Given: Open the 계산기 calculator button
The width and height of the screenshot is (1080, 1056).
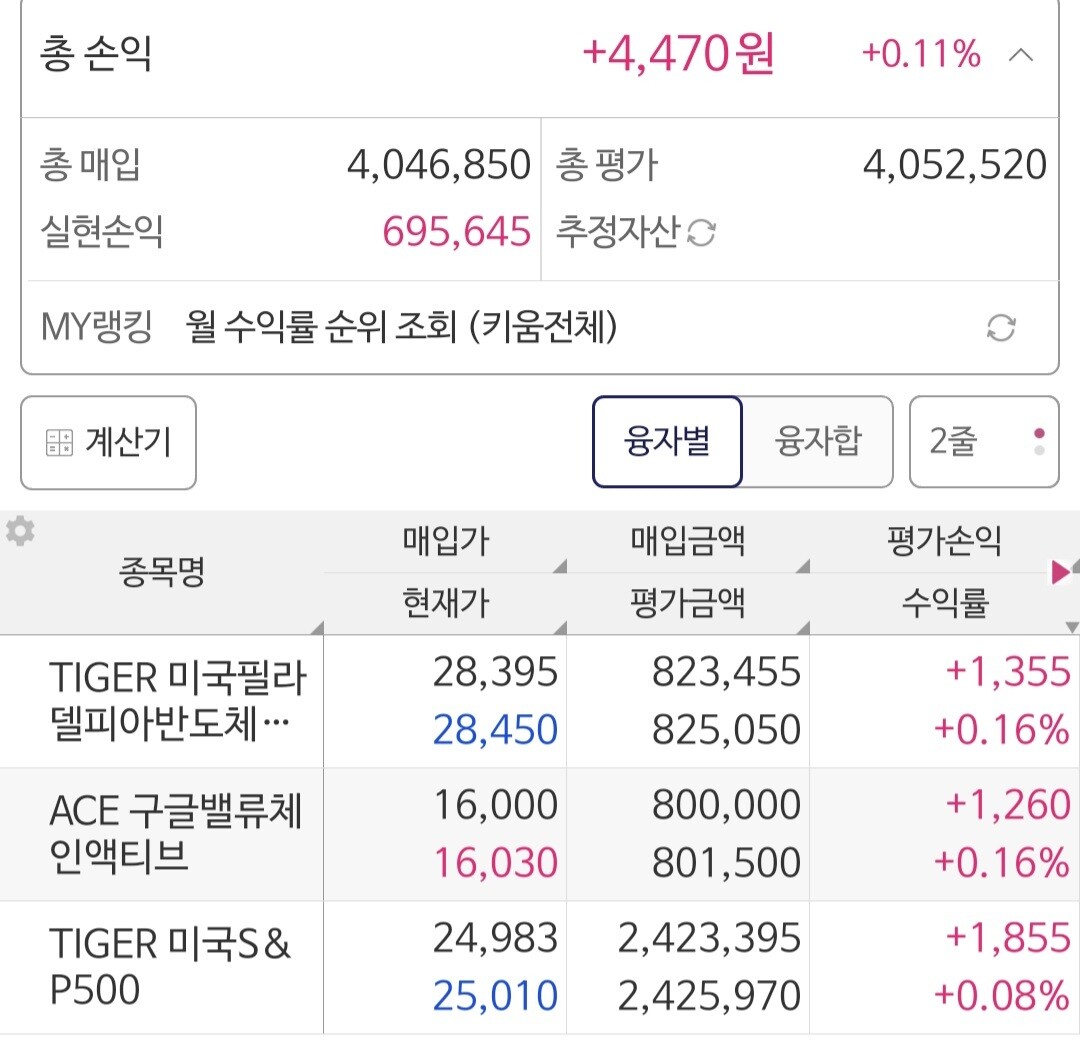Looking at the screenshot, I should click(108, 442).
